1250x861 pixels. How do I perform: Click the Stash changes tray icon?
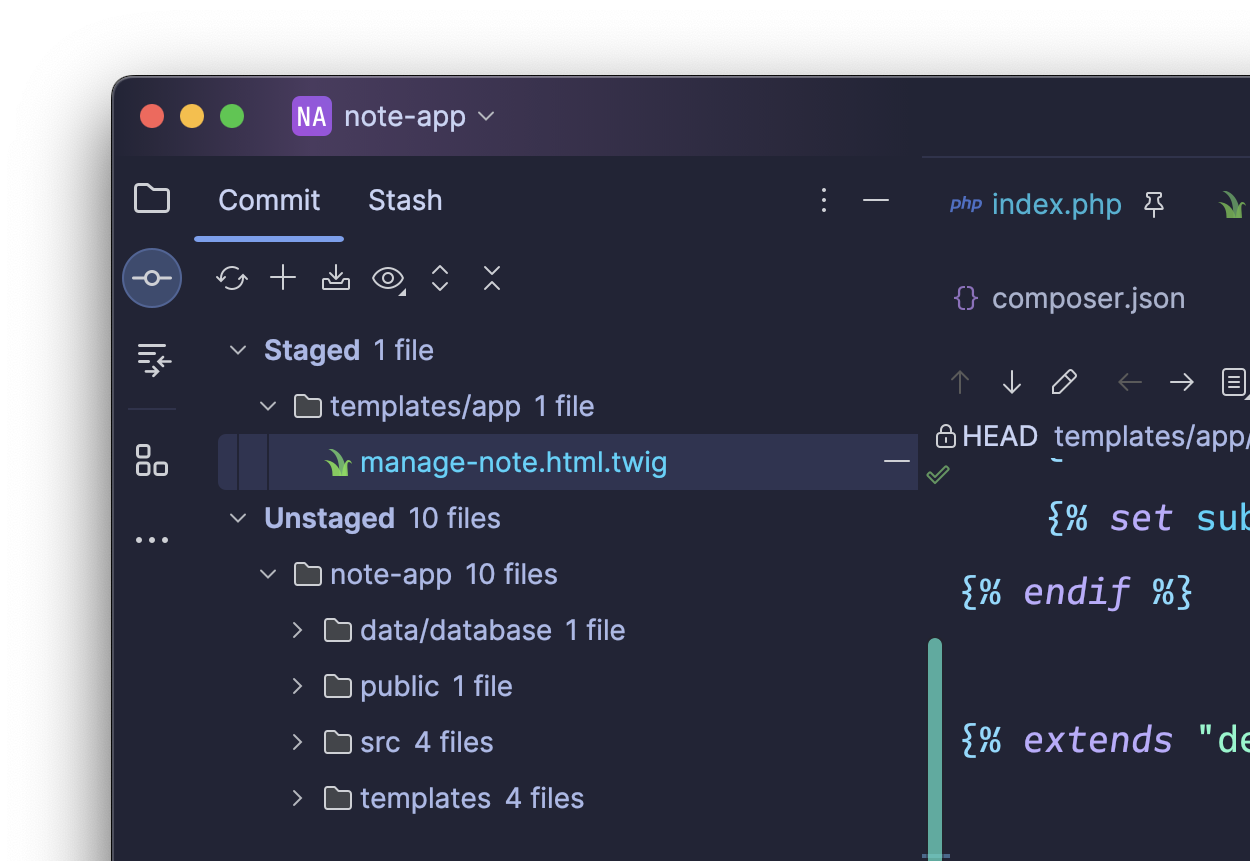335,278
